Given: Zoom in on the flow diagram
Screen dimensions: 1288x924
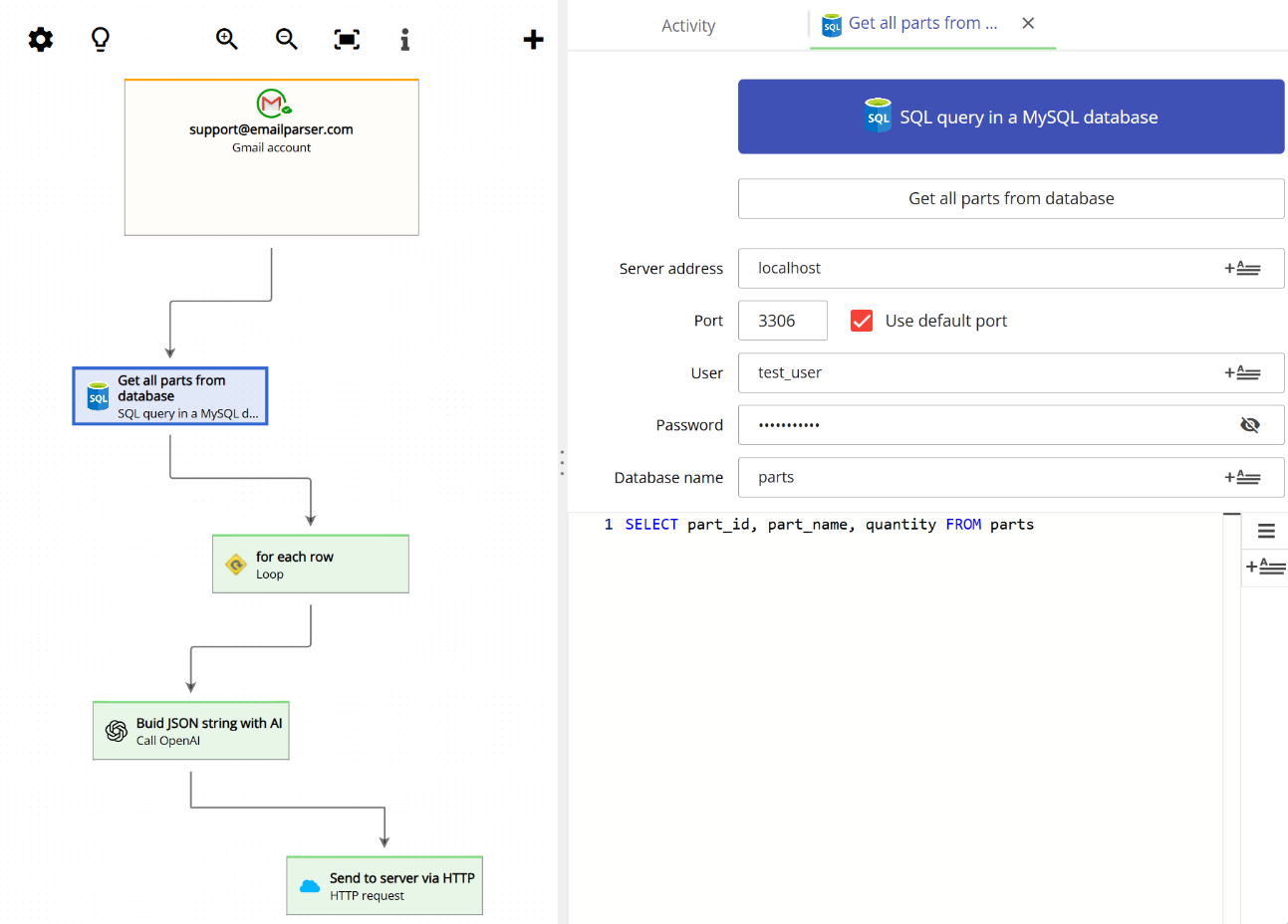Looking at the screenshot, I should tap(226, 40).
